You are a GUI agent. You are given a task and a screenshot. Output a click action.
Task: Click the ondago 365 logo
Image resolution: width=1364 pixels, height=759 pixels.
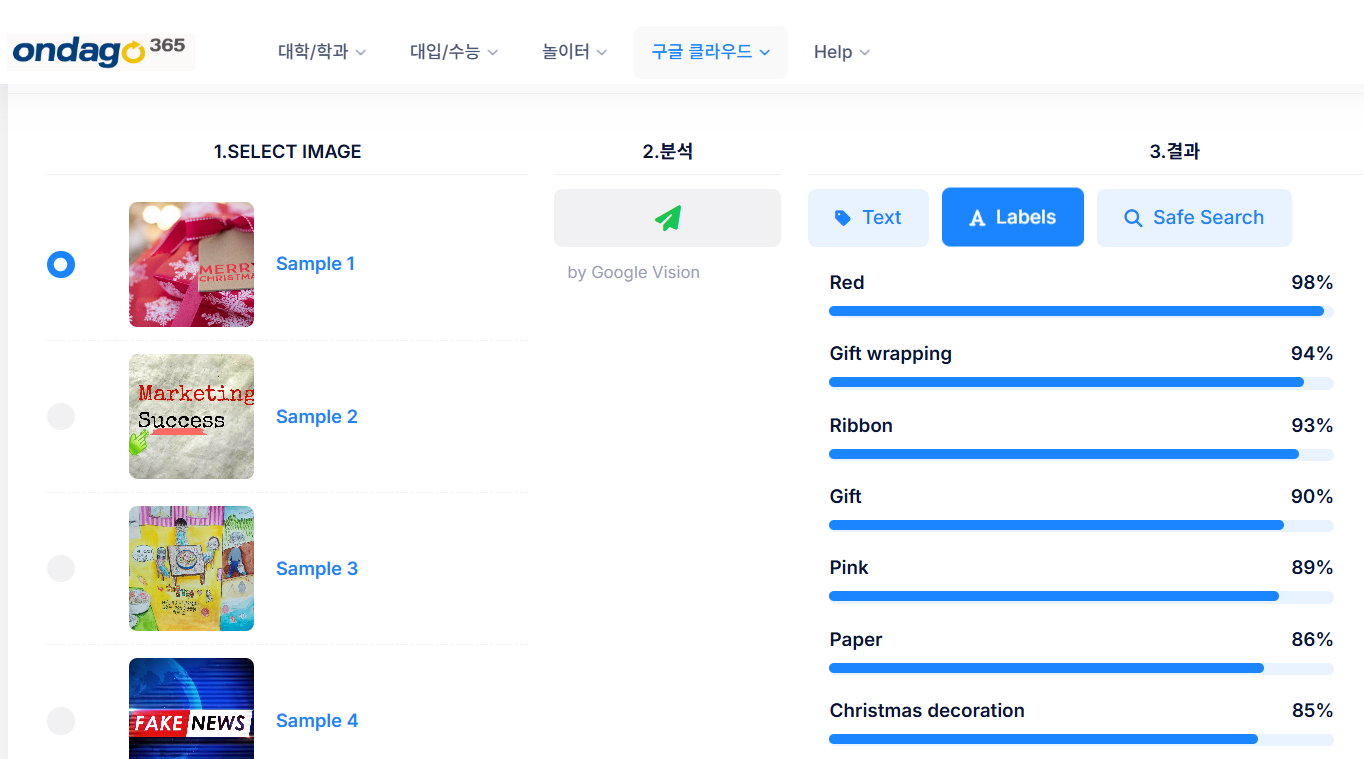pos(101,51)
